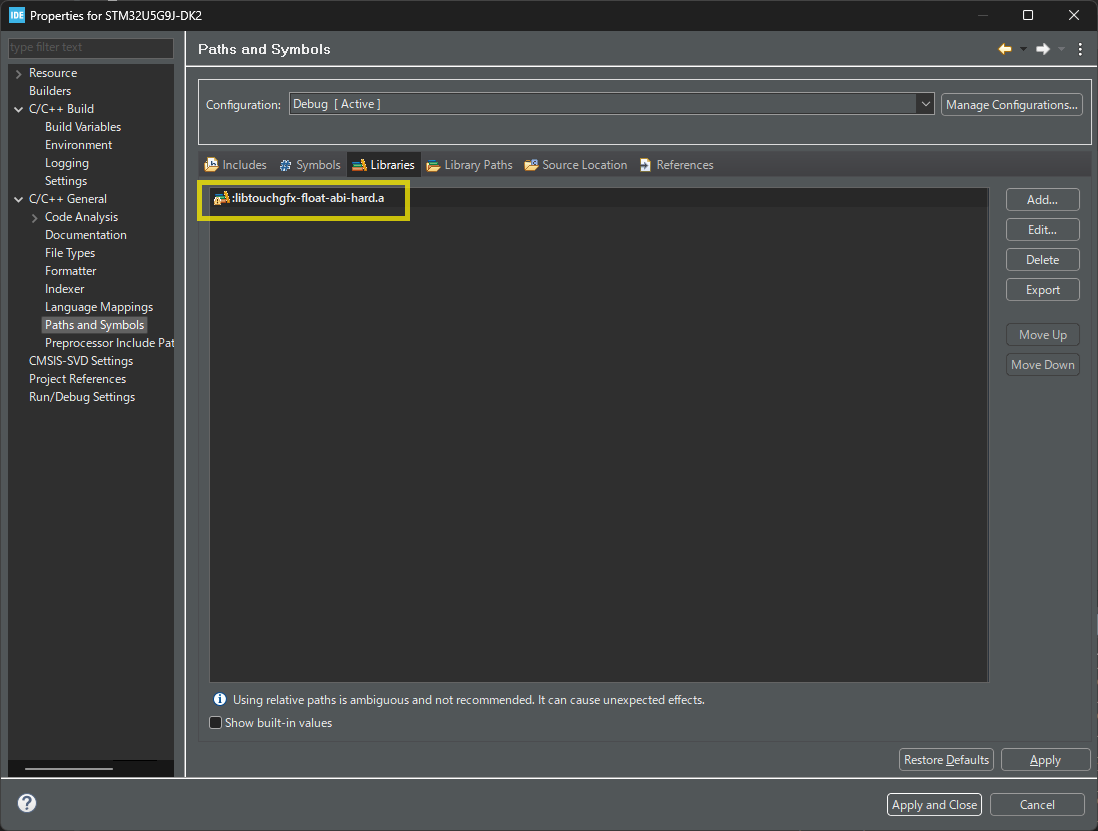Expand the Code Analysis node
Viewport: 1098px width, 831px height.
[35, 218]
